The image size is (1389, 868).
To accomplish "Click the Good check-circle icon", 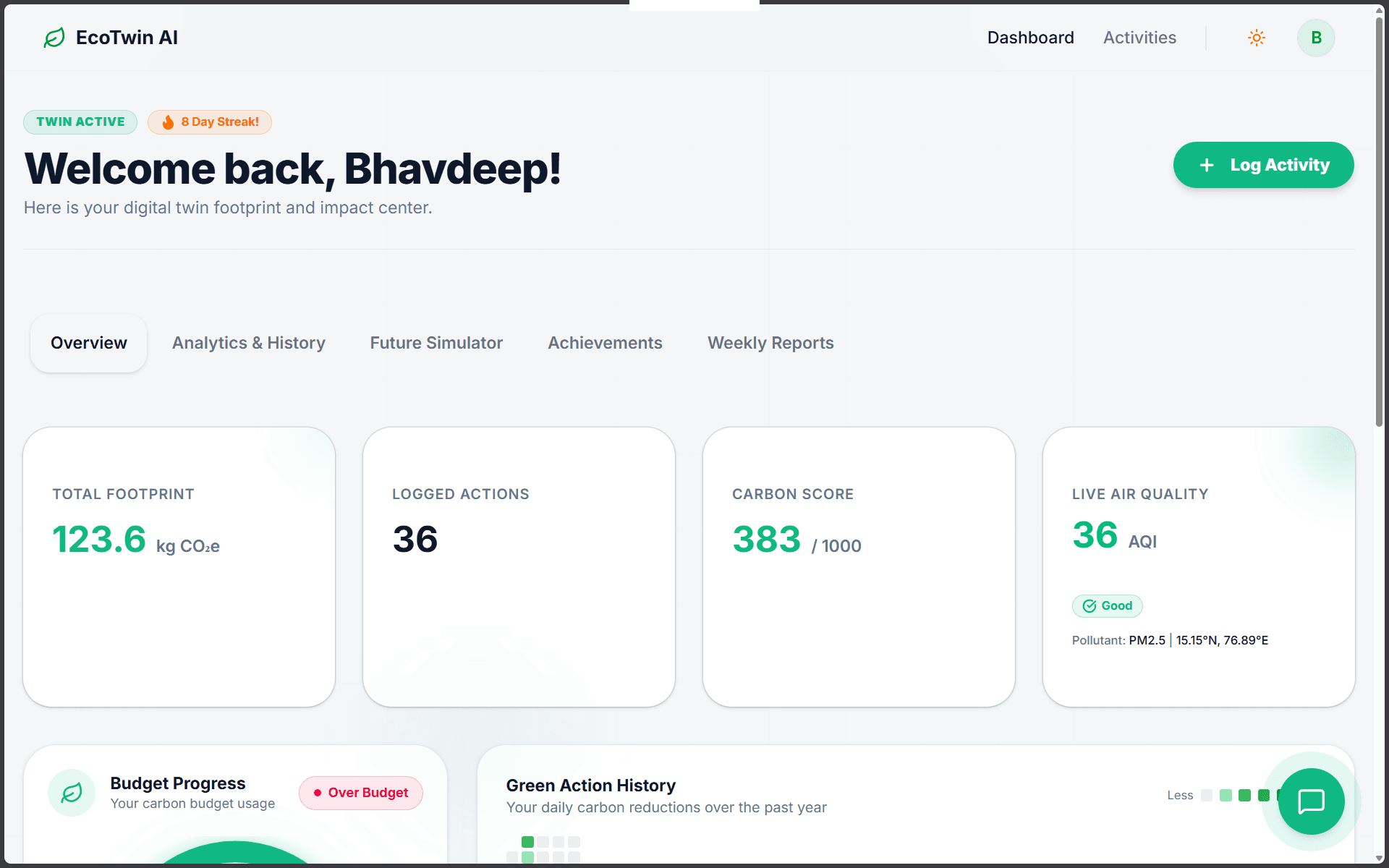I will click(1089, 606).
